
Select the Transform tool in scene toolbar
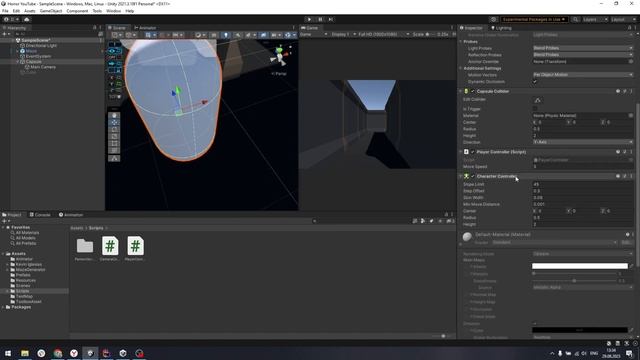[x=114, y=150]
